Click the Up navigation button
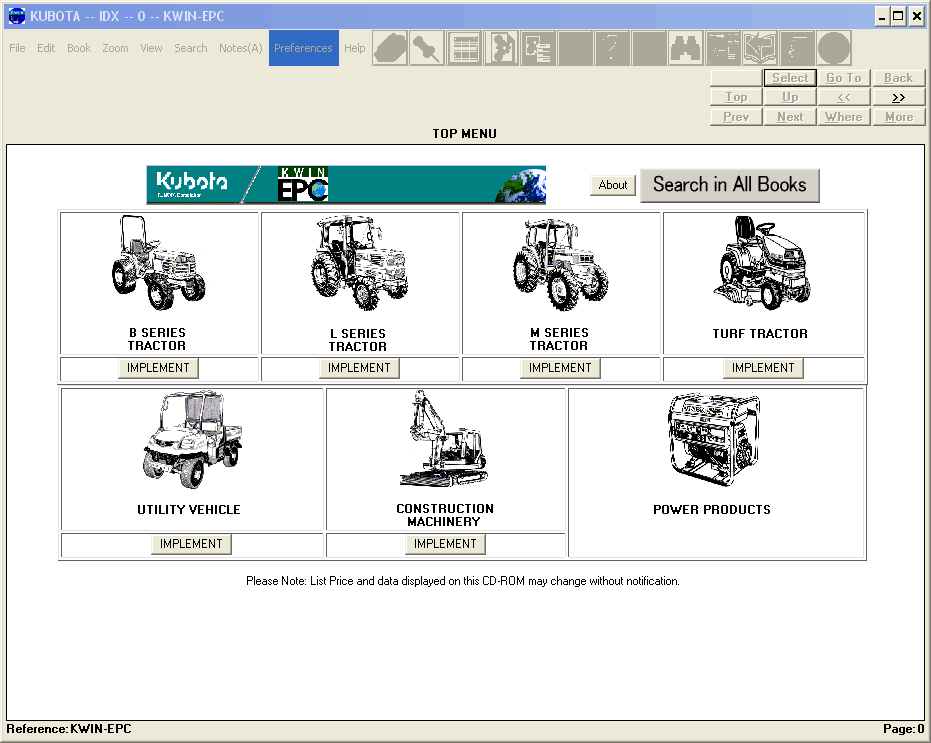931x743 pixels. (x=790, y=97)
